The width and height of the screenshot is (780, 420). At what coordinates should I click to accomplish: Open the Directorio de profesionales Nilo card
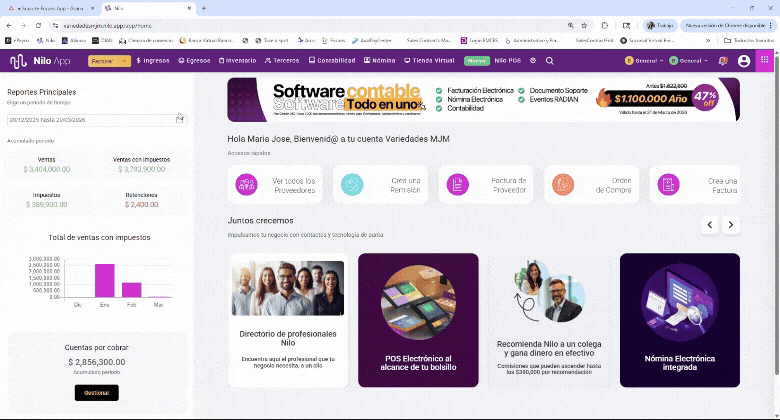(x=288, y=320)
